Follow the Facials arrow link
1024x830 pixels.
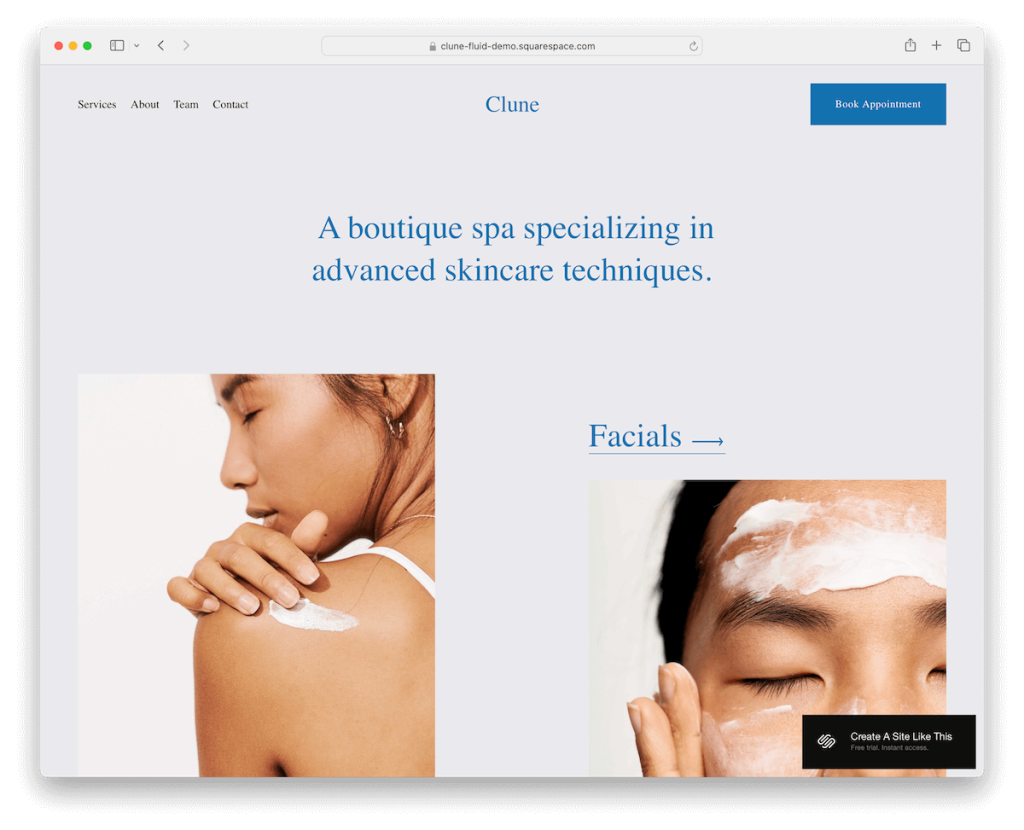click(x=656, y=436)
